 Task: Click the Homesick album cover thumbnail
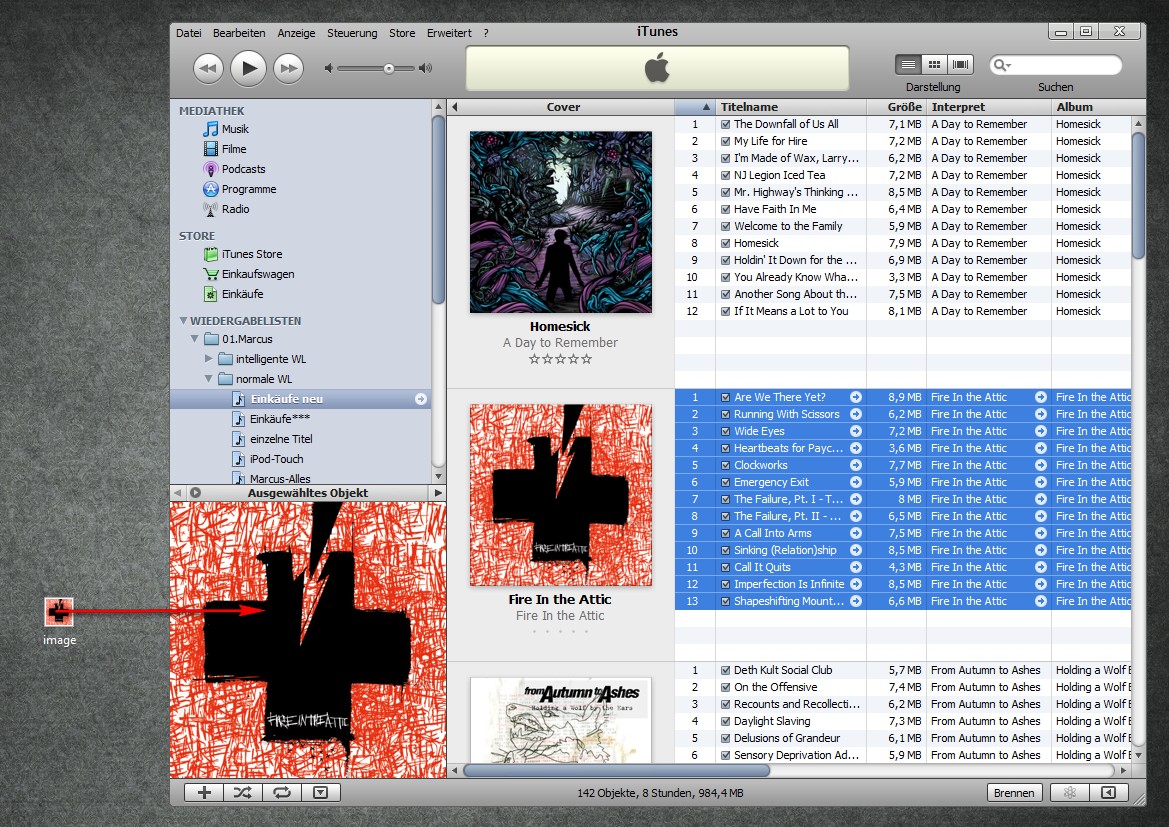(561, 222)
